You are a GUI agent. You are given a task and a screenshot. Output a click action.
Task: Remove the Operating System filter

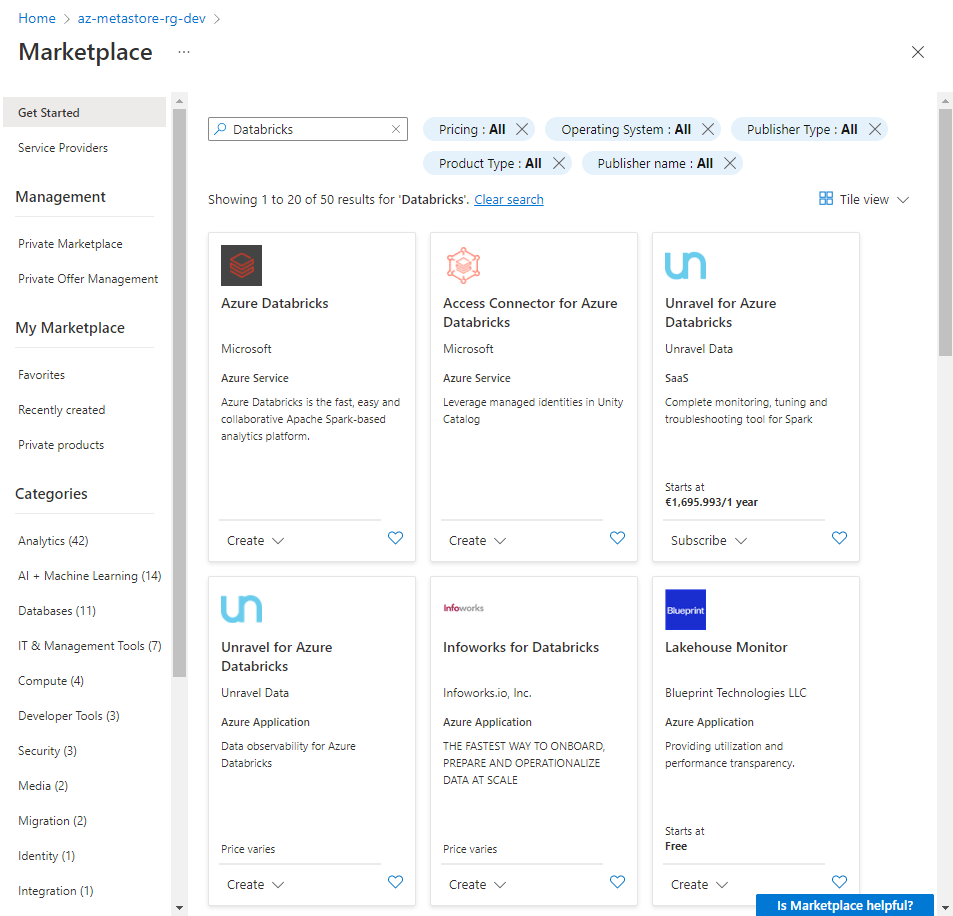click(x=708, y=129)
